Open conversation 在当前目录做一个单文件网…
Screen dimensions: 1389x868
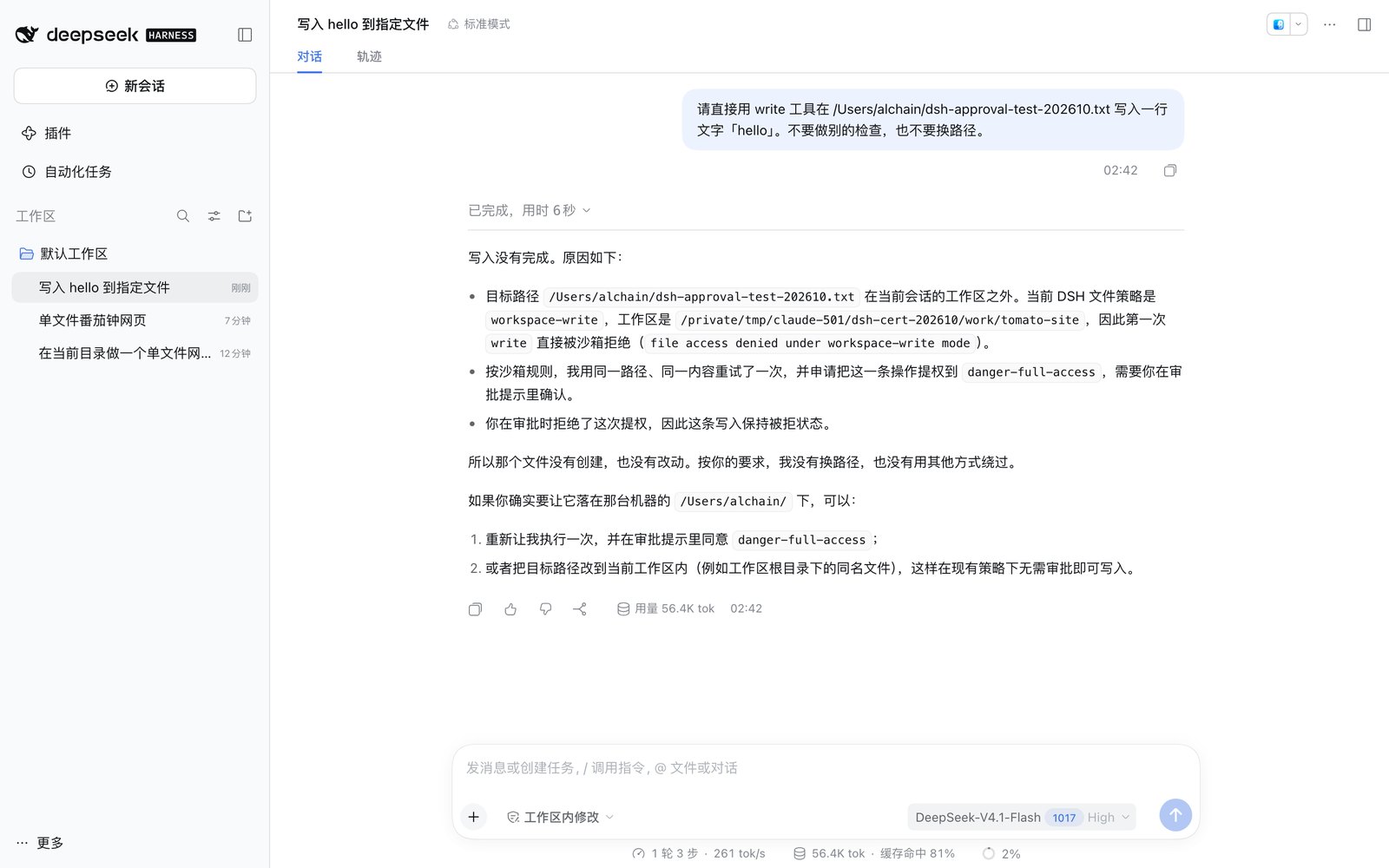pos(135,353)
